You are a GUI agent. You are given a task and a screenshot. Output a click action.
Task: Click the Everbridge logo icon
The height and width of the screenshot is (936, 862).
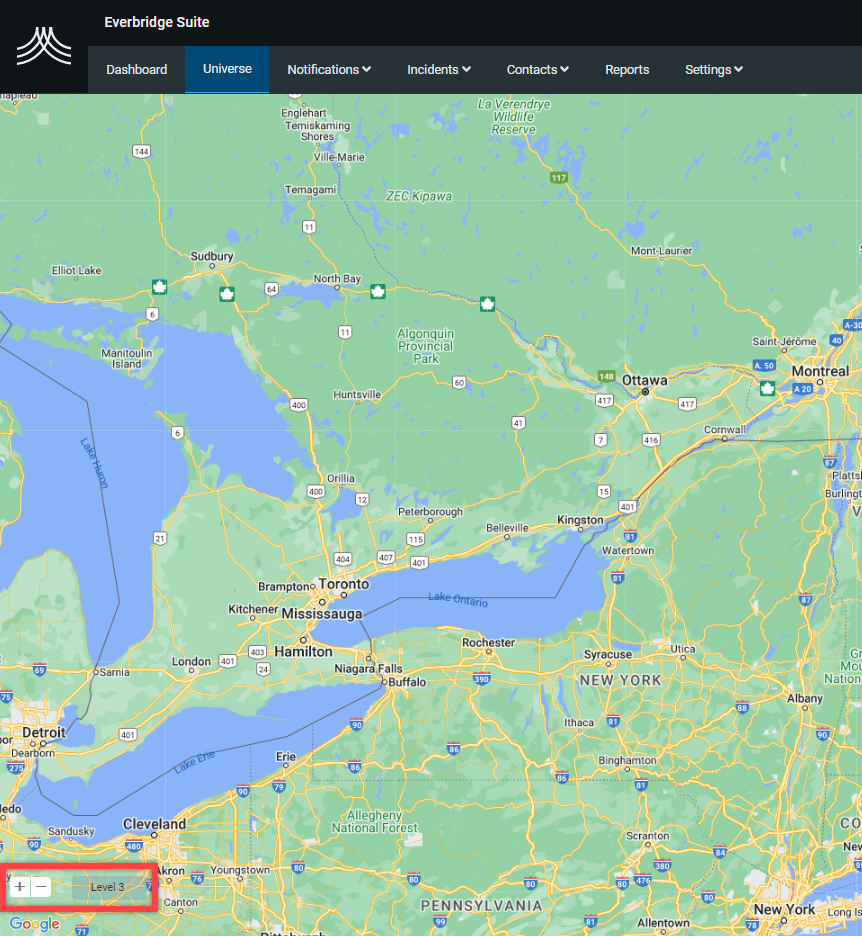point(43,46)
